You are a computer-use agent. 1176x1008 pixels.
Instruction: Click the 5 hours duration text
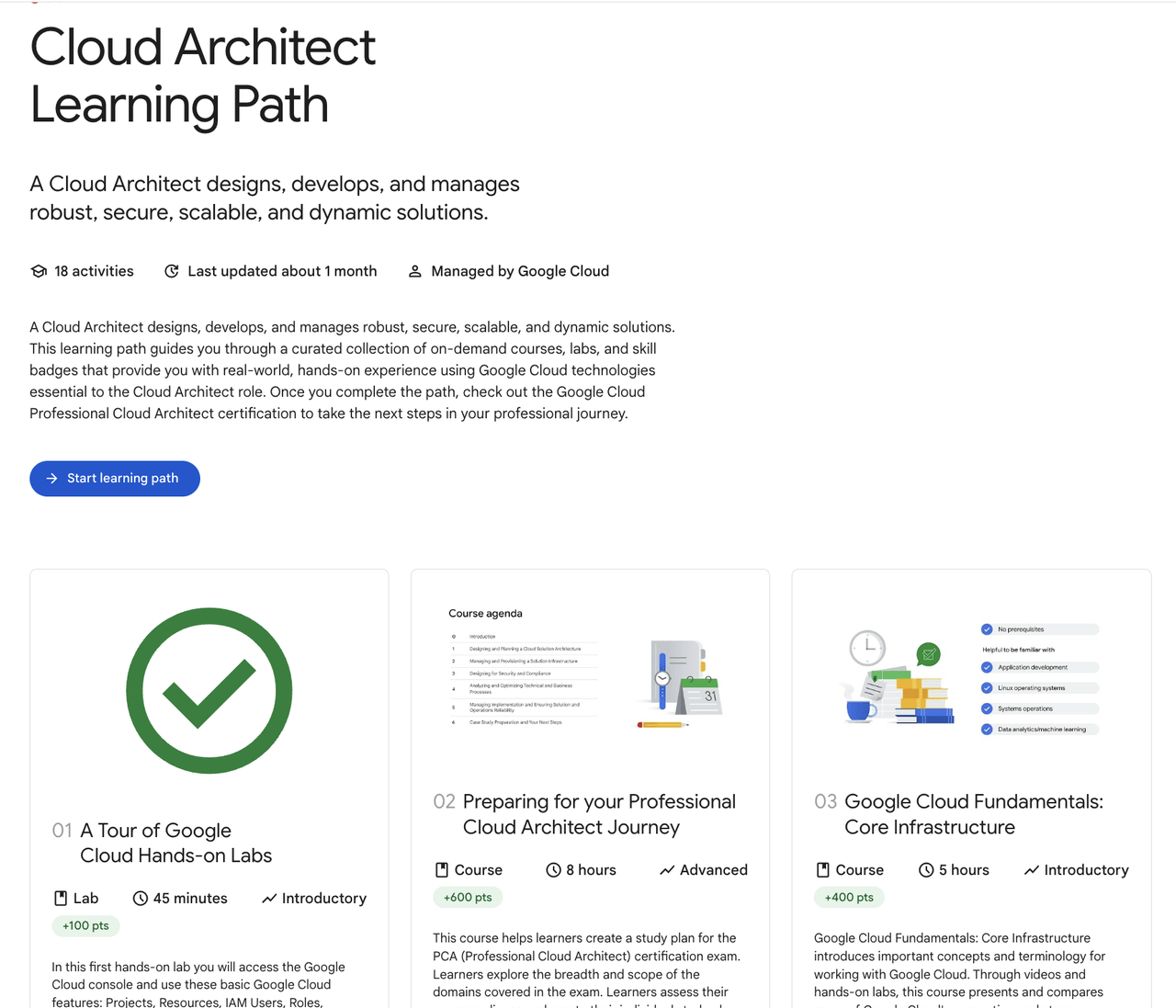(x=964, y=870)
